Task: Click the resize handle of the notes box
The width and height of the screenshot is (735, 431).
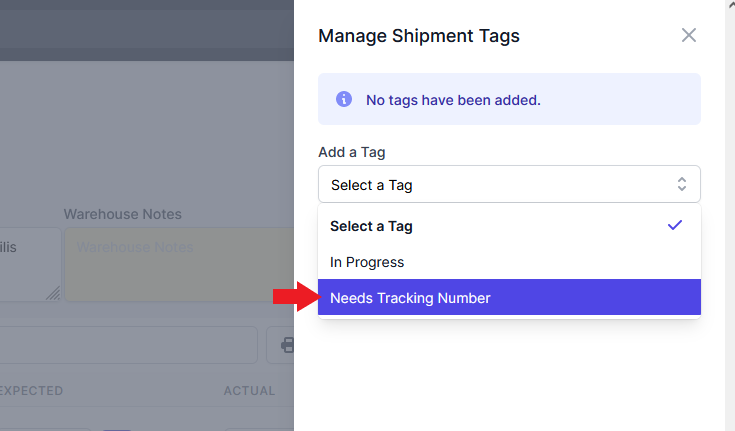Action: click(53, 293)
